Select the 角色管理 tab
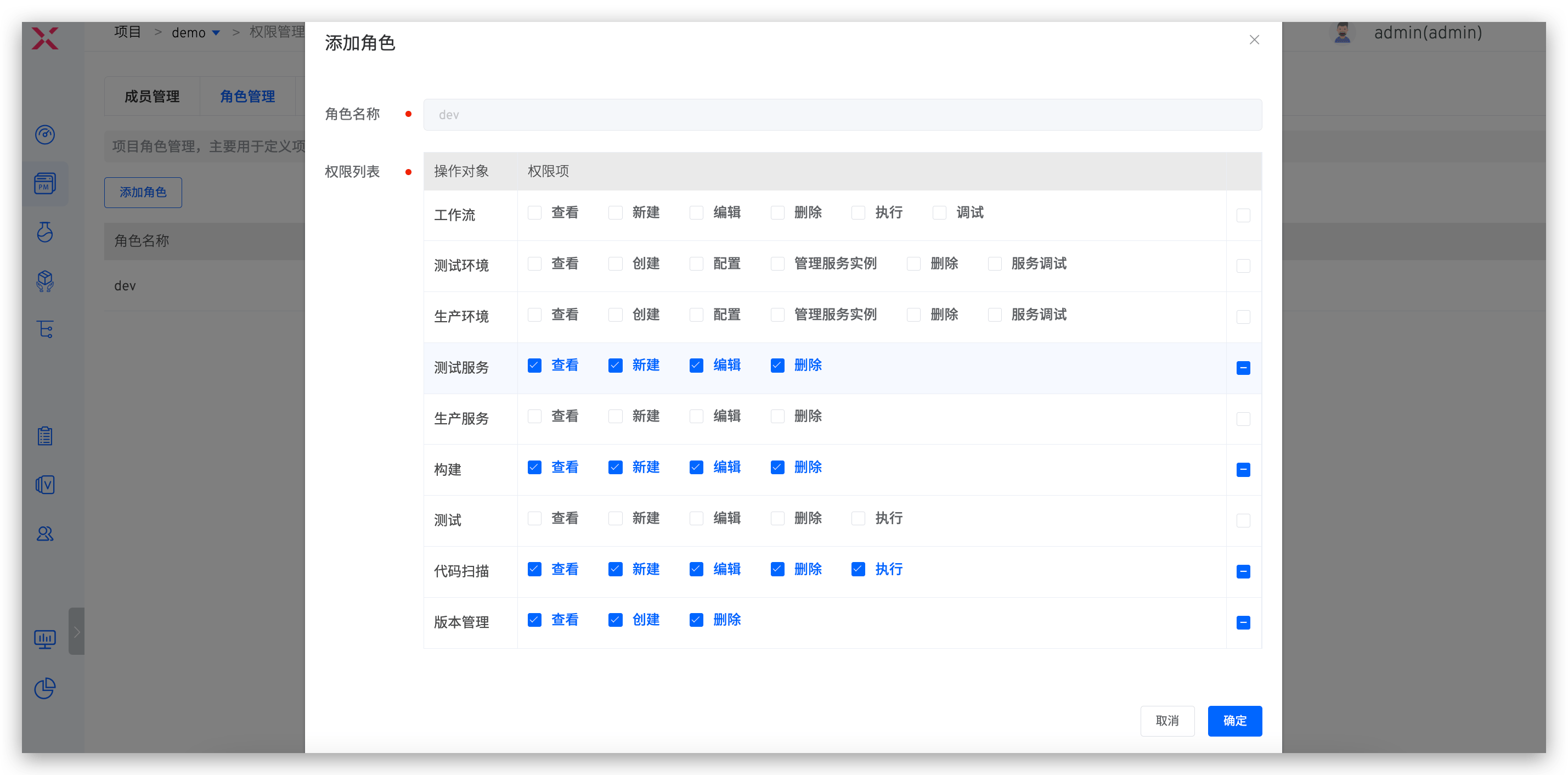This screenshot has height=775, width=1568. (x=247, y=96)
